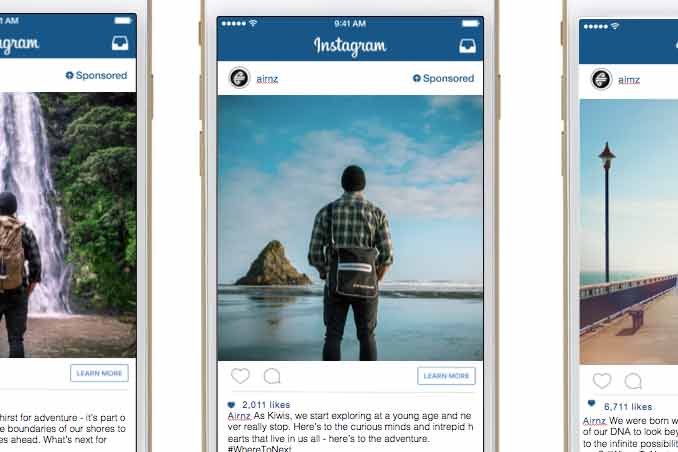Tap the comment bubble icon on right phone
Viewport: 678px width, 452px height.
click(x=633, y=381)
